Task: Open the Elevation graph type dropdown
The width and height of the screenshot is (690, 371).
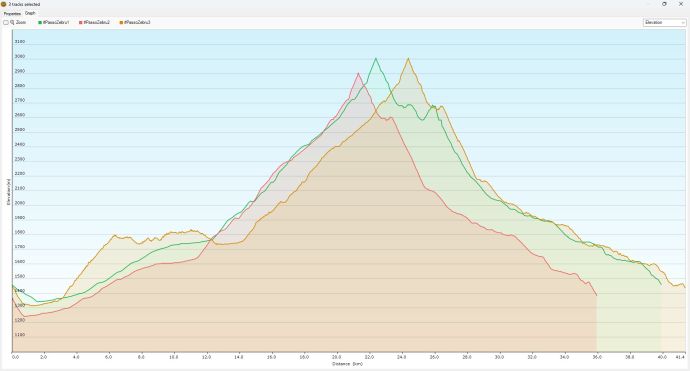Action: click(664, 22)
